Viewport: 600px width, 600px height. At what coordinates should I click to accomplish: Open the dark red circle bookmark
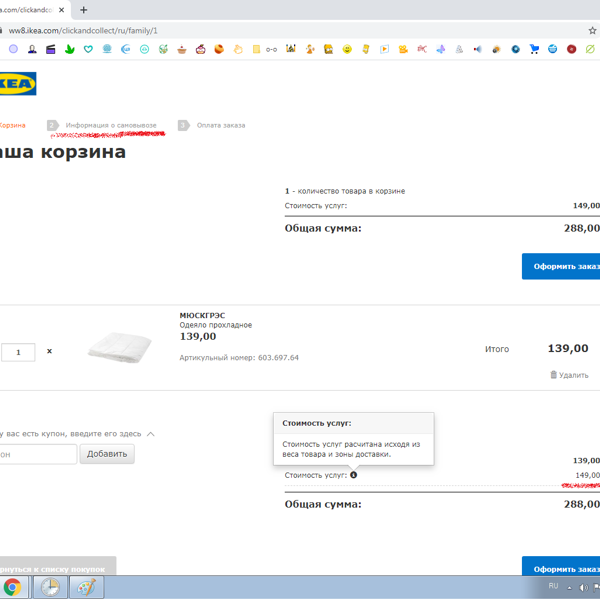572,49
